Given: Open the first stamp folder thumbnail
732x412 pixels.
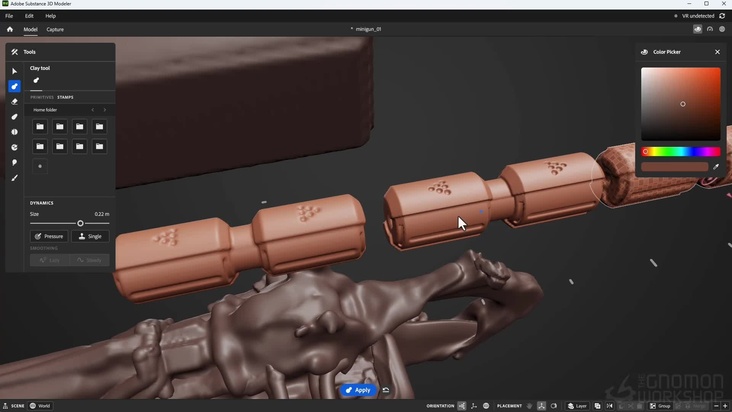Looking at the screenshot, I should [40, 127].
